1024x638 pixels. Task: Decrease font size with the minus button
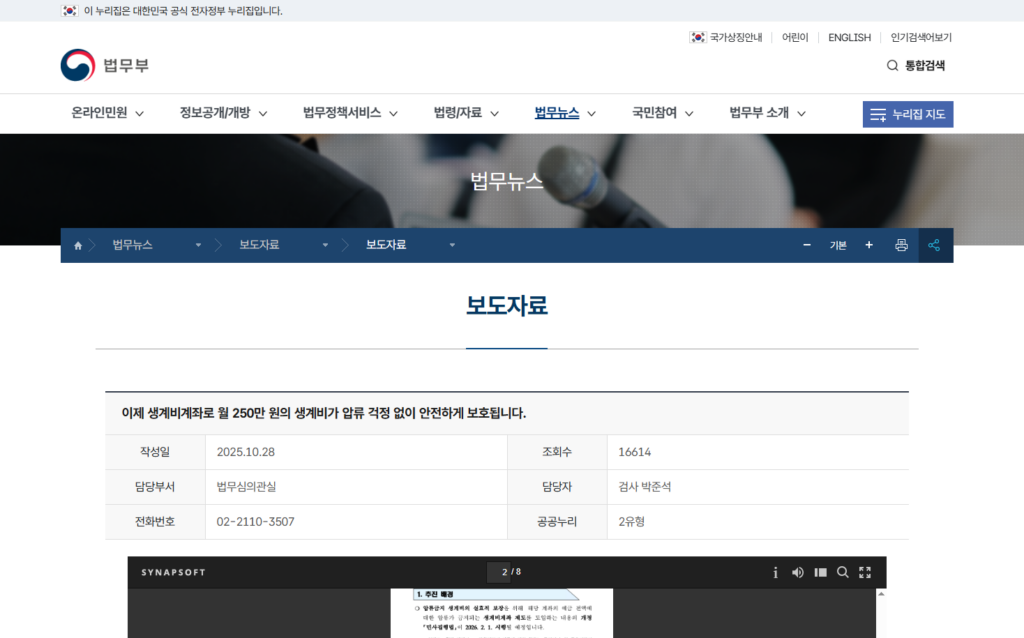coord(807,245)
